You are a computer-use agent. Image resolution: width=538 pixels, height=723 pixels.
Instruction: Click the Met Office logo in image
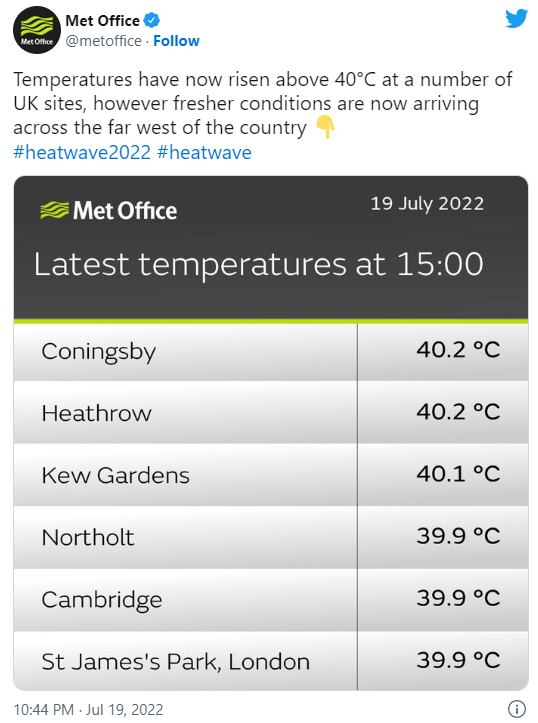[108, 210]
